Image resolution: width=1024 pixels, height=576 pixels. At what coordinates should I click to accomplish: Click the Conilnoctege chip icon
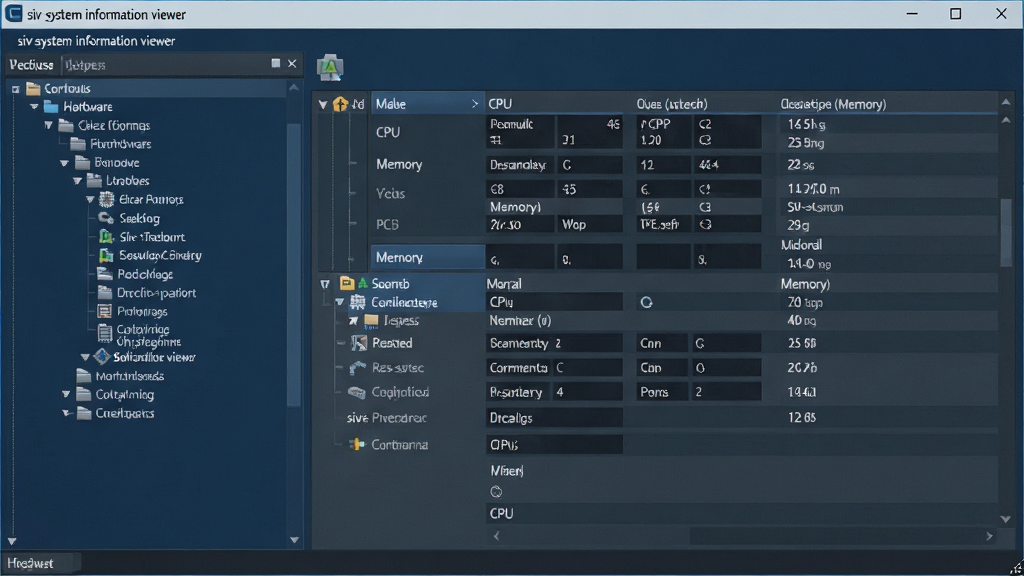click(358, 302)
